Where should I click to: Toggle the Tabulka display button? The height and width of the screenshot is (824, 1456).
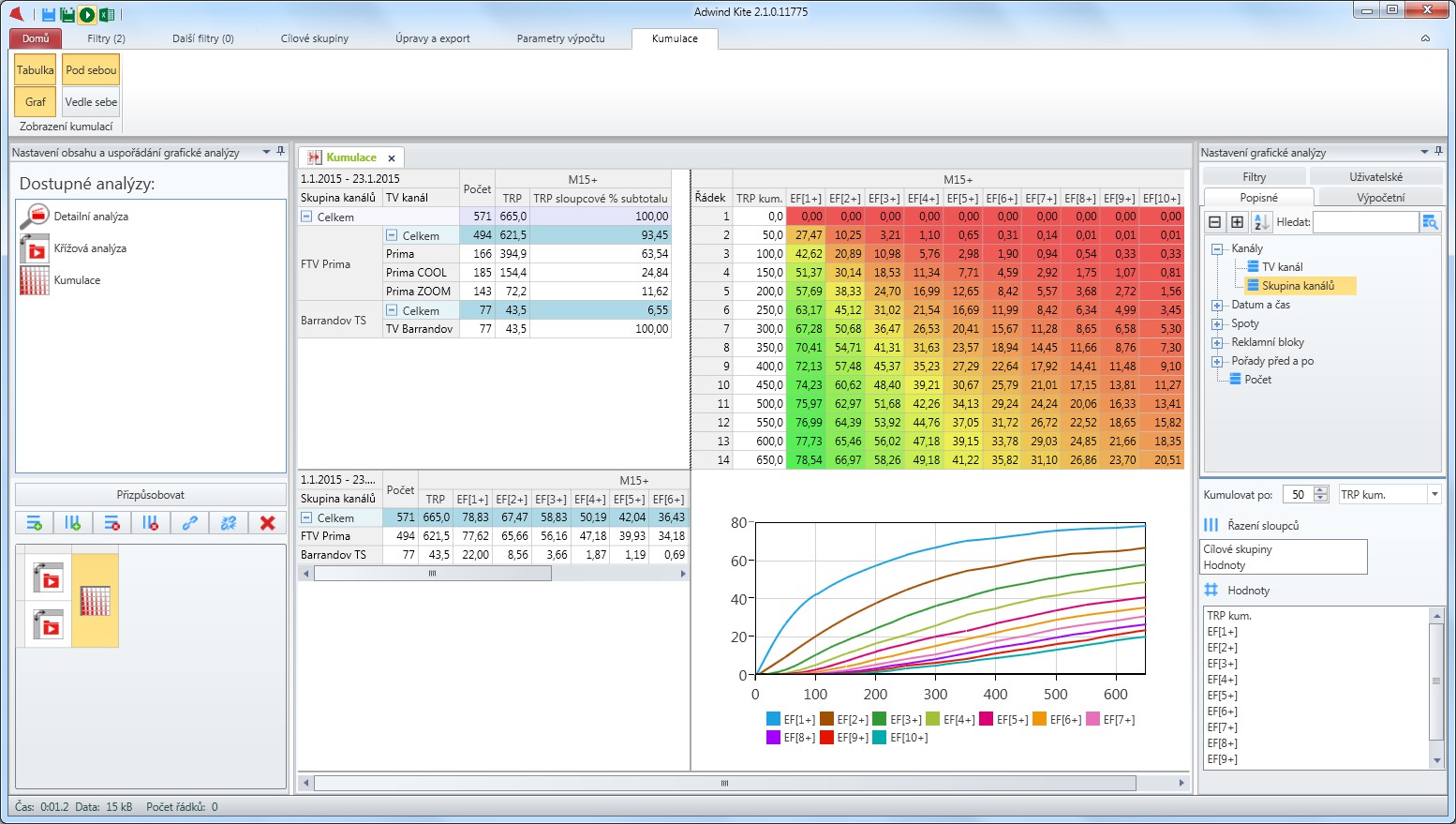36,70
